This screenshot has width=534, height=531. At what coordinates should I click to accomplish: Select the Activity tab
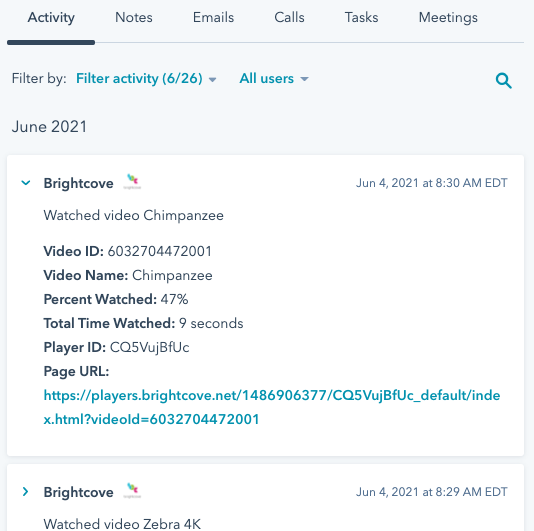click(51, 17)
